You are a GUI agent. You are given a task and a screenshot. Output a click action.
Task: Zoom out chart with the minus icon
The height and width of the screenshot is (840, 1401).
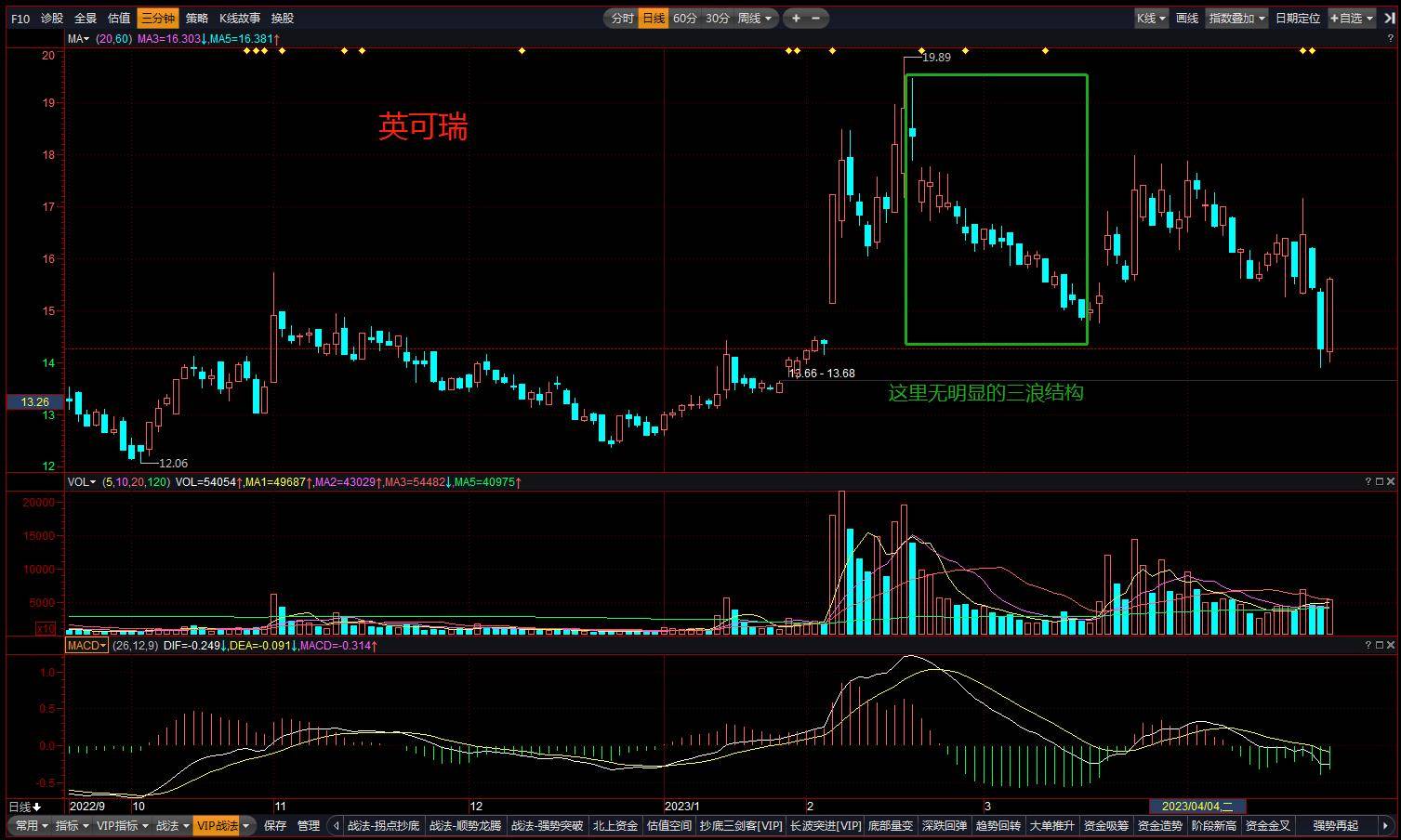pos(816,18)
